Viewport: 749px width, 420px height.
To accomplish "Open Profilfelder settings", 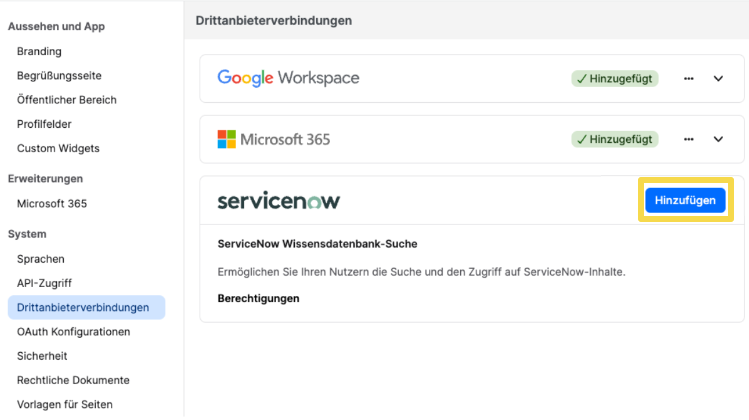I will 44,124.
